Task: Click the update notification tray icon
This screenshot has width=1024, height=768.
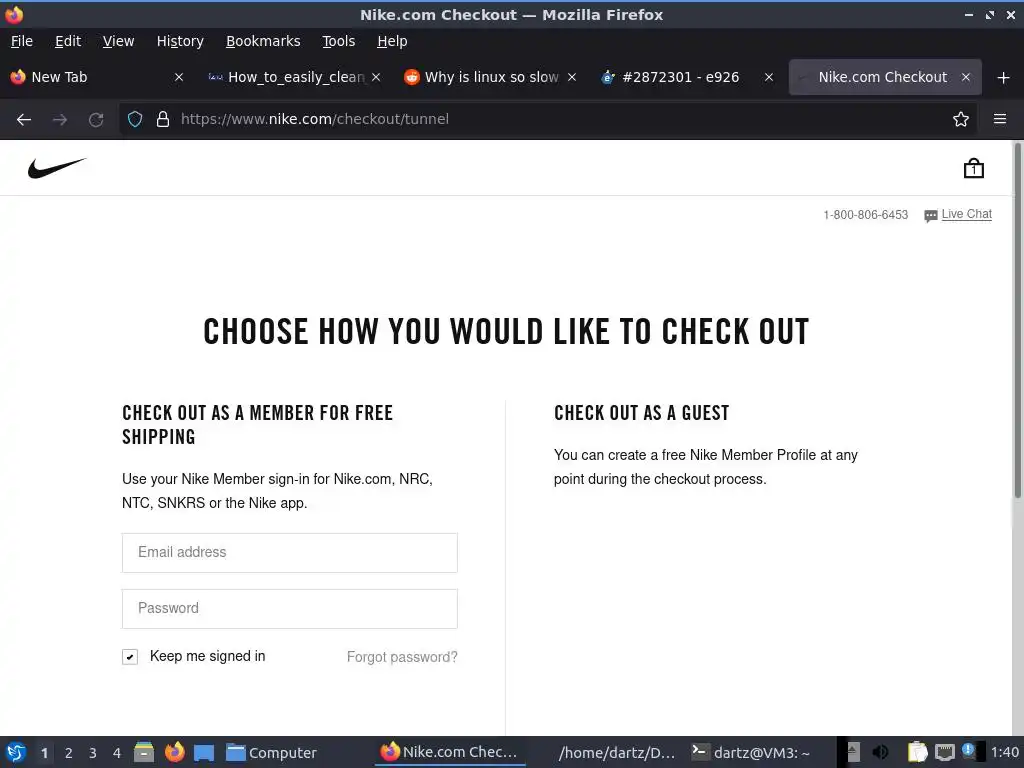Action: (x=968, y=751)
